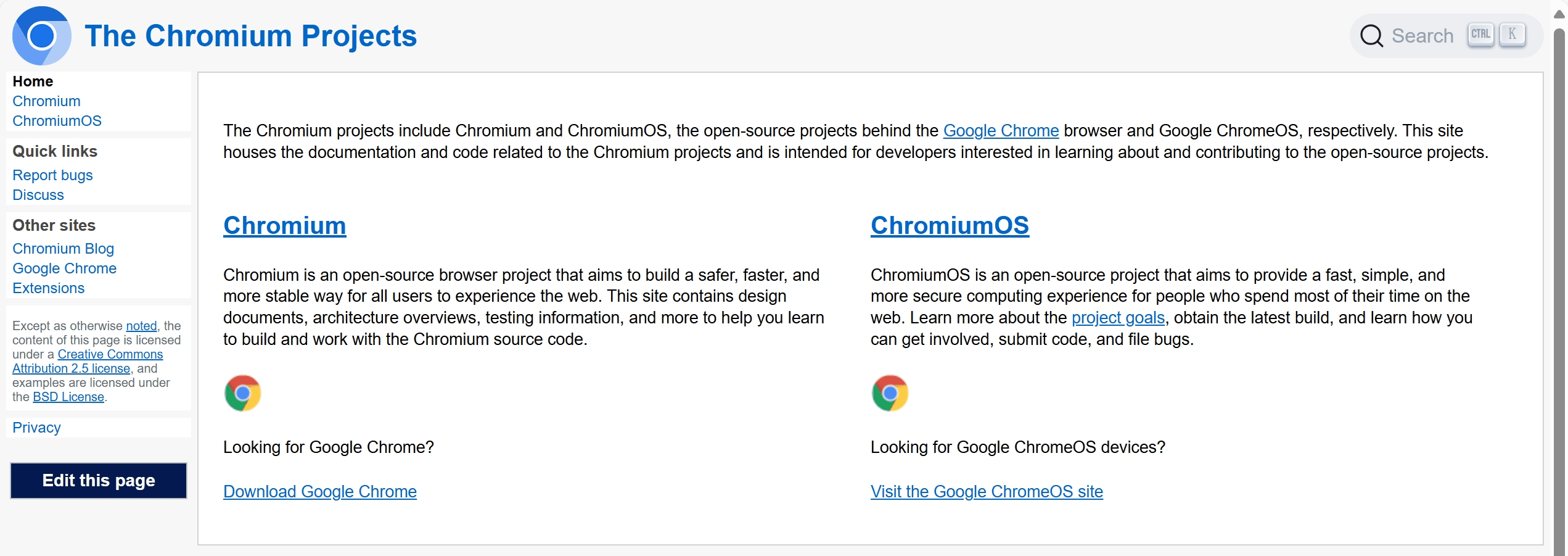The width and height of the screenshot is (1568, 556).
Task: Open the Discuss quick link
Action: pyautogui.click(x=38, y=195)
